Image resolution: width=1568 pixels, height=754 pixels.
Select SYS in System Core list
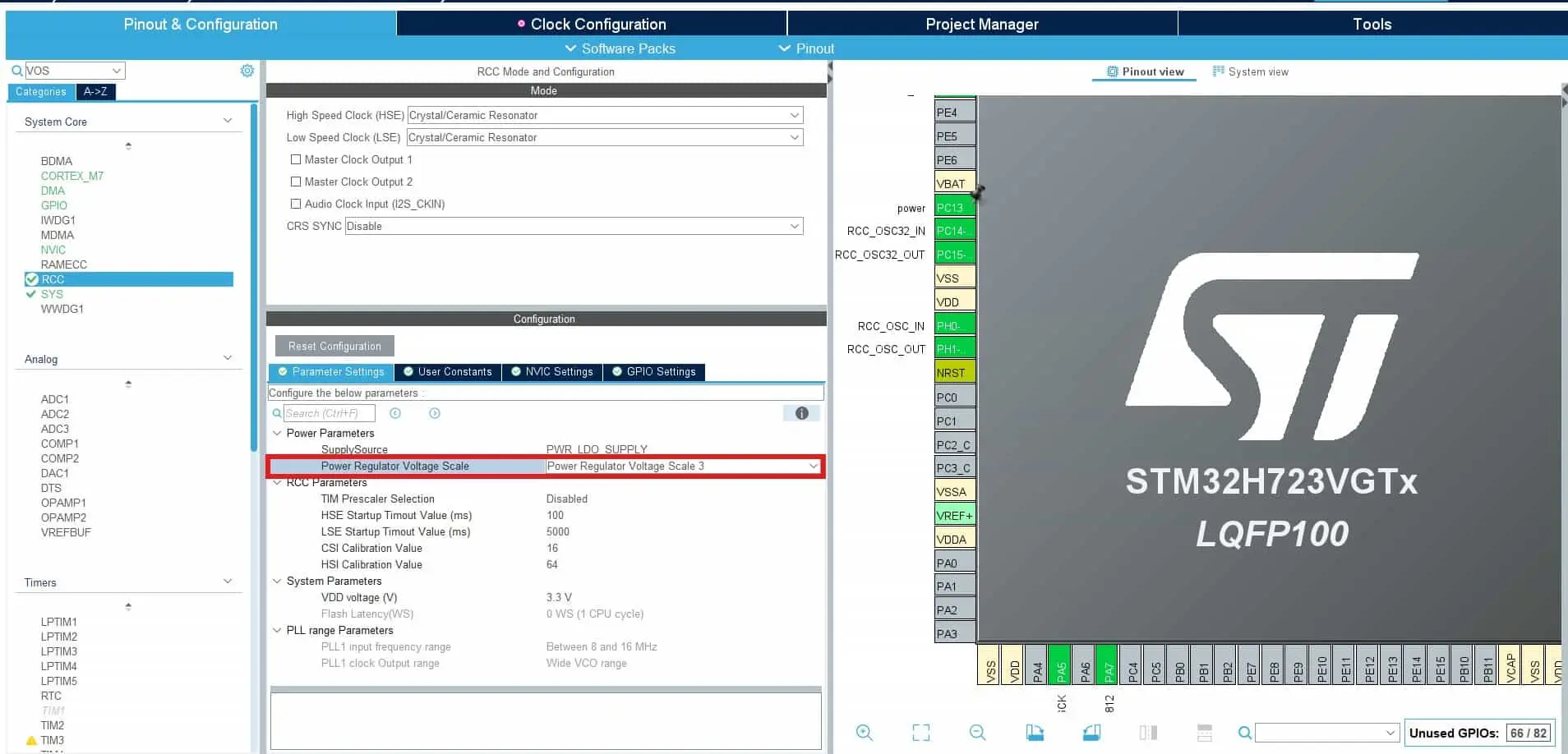[x=52, y=294]
